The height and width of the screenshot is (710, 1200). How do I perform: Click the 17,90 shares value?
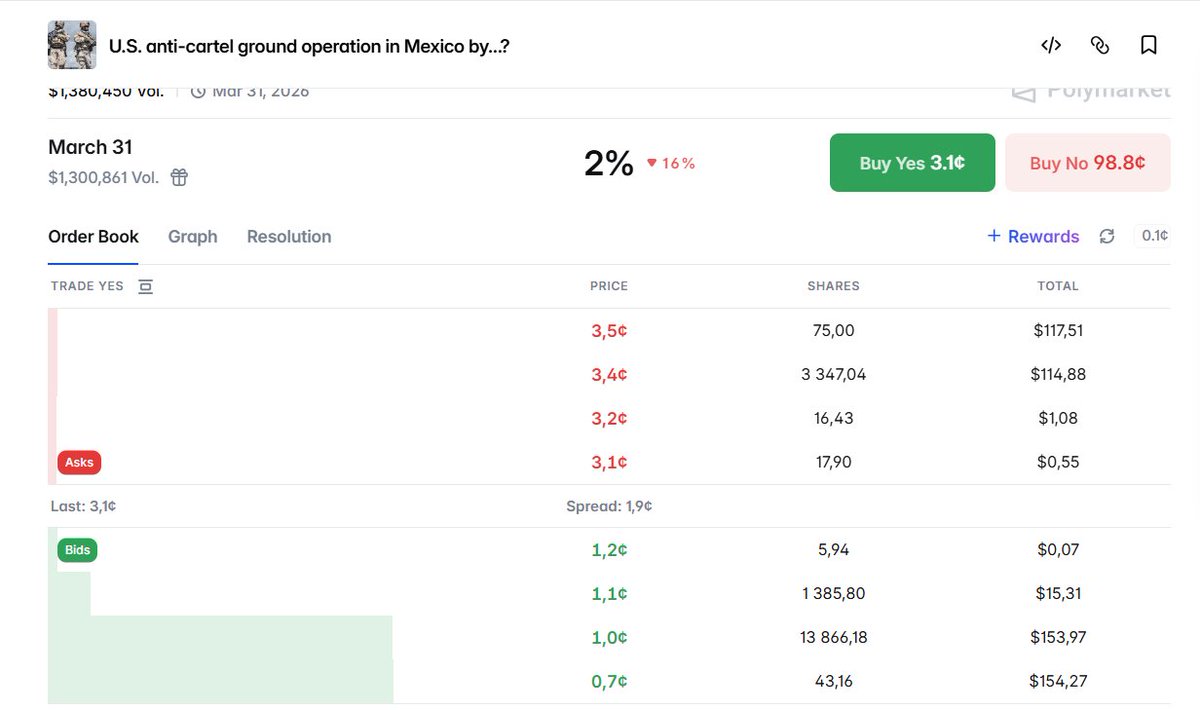tap(834, 462)
